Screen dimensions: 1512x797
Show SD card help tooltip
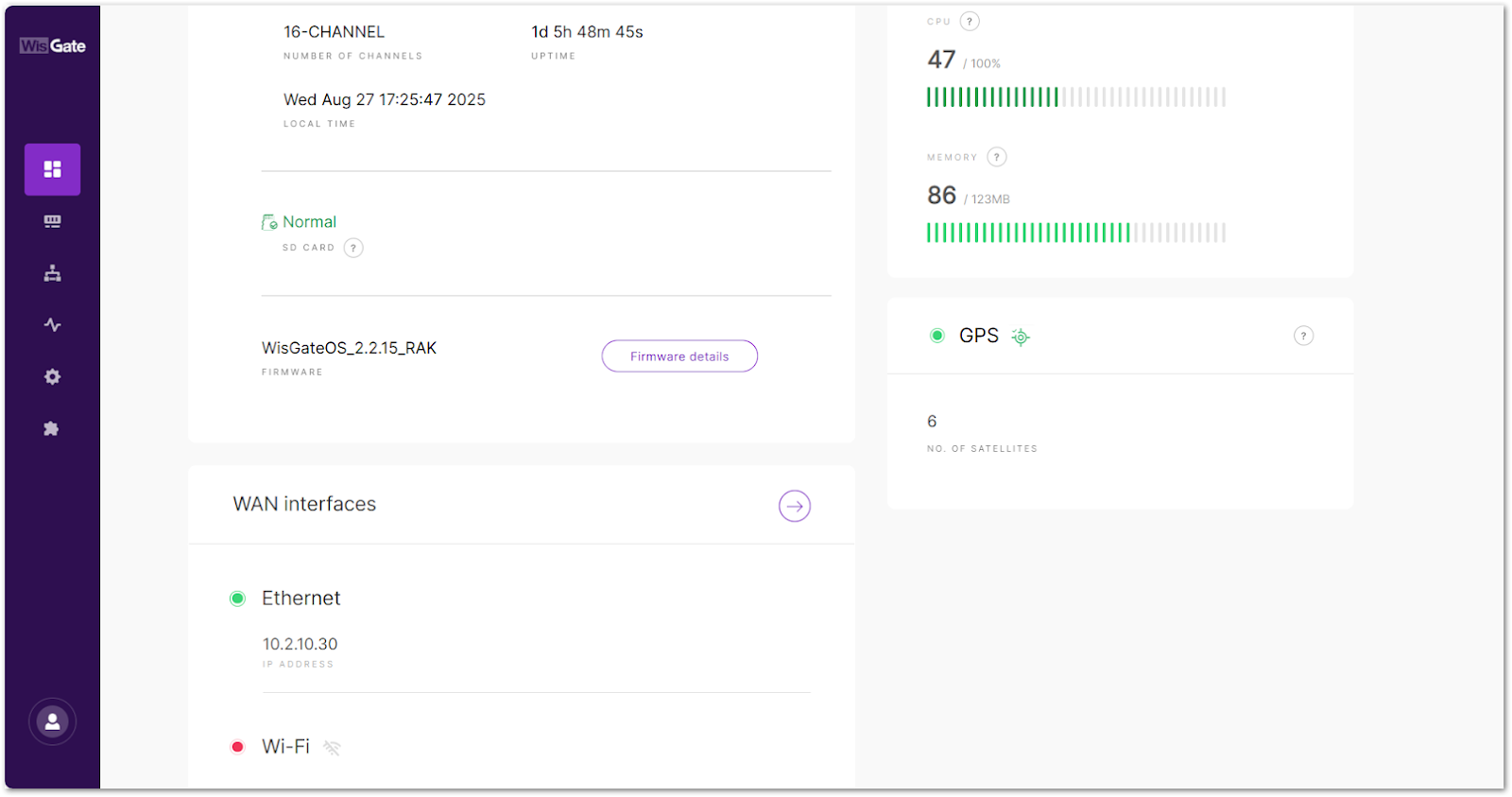pos(353,248)
